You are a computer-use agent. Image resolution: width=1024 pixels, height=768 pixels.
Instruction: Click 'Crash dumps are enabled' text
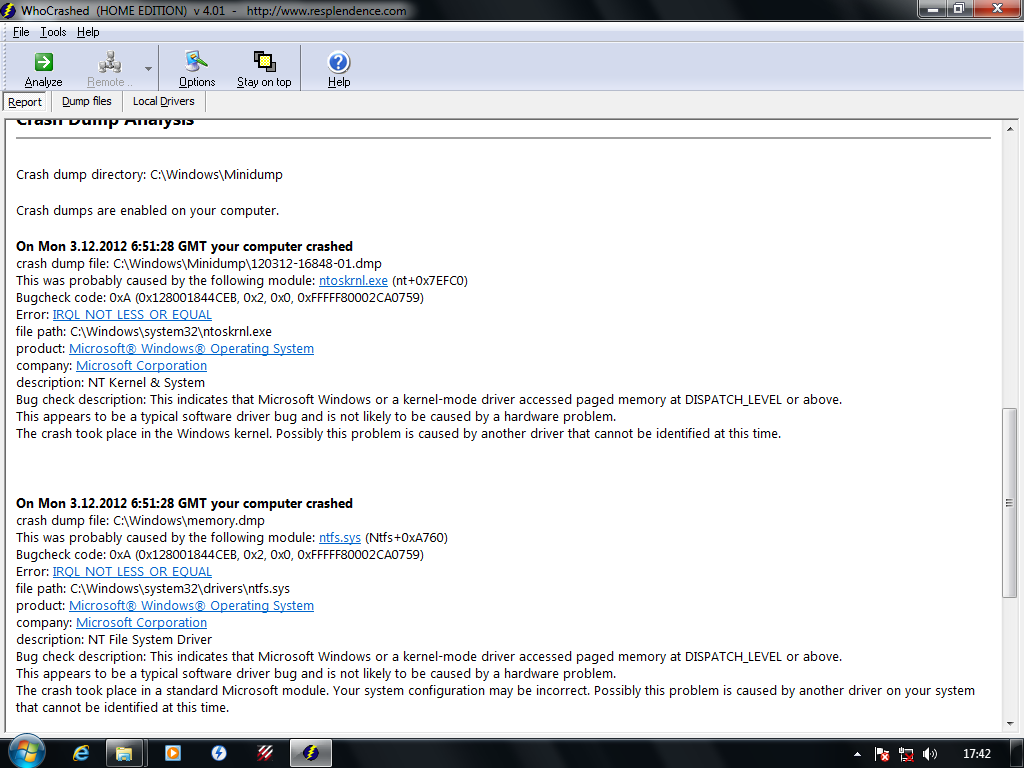[148, 210]
